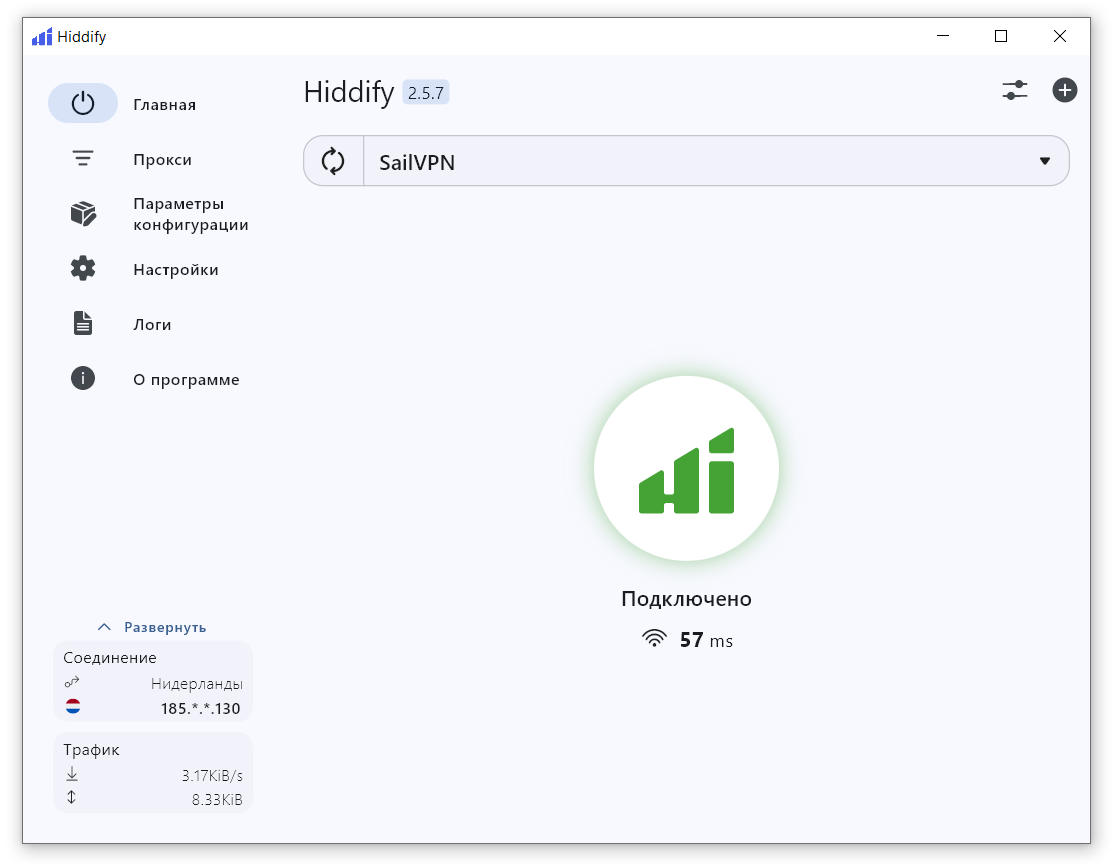Open the Прокси filter icon
The image size is (1120, 864).
pos(83,159)
